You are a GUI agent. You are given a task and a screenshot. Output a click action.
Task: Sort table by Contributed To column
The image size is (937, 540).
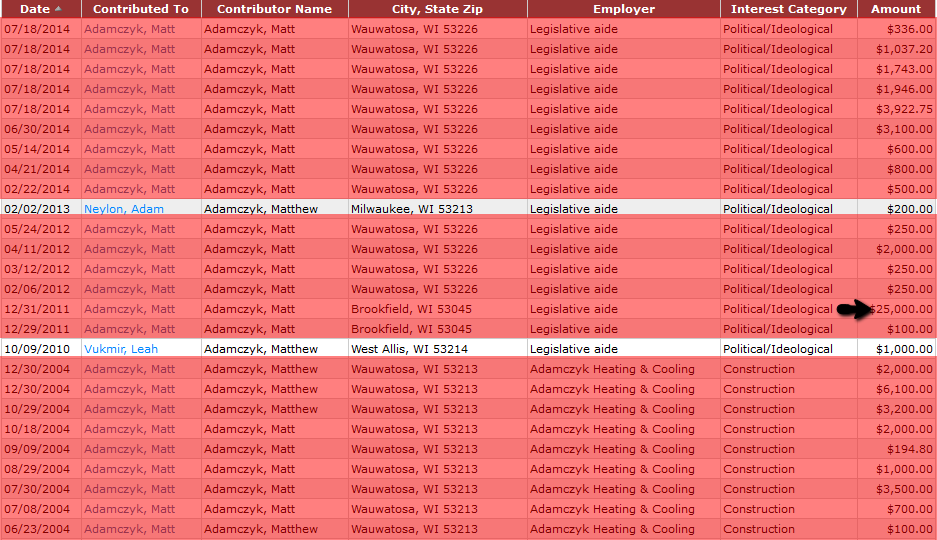[141, 9]
